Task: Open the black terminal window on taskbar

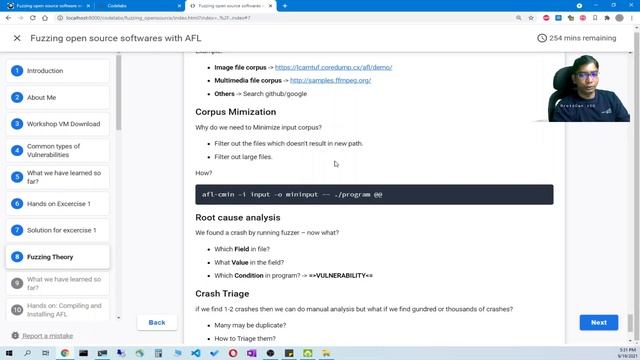Action: click(x=83, y=353)
